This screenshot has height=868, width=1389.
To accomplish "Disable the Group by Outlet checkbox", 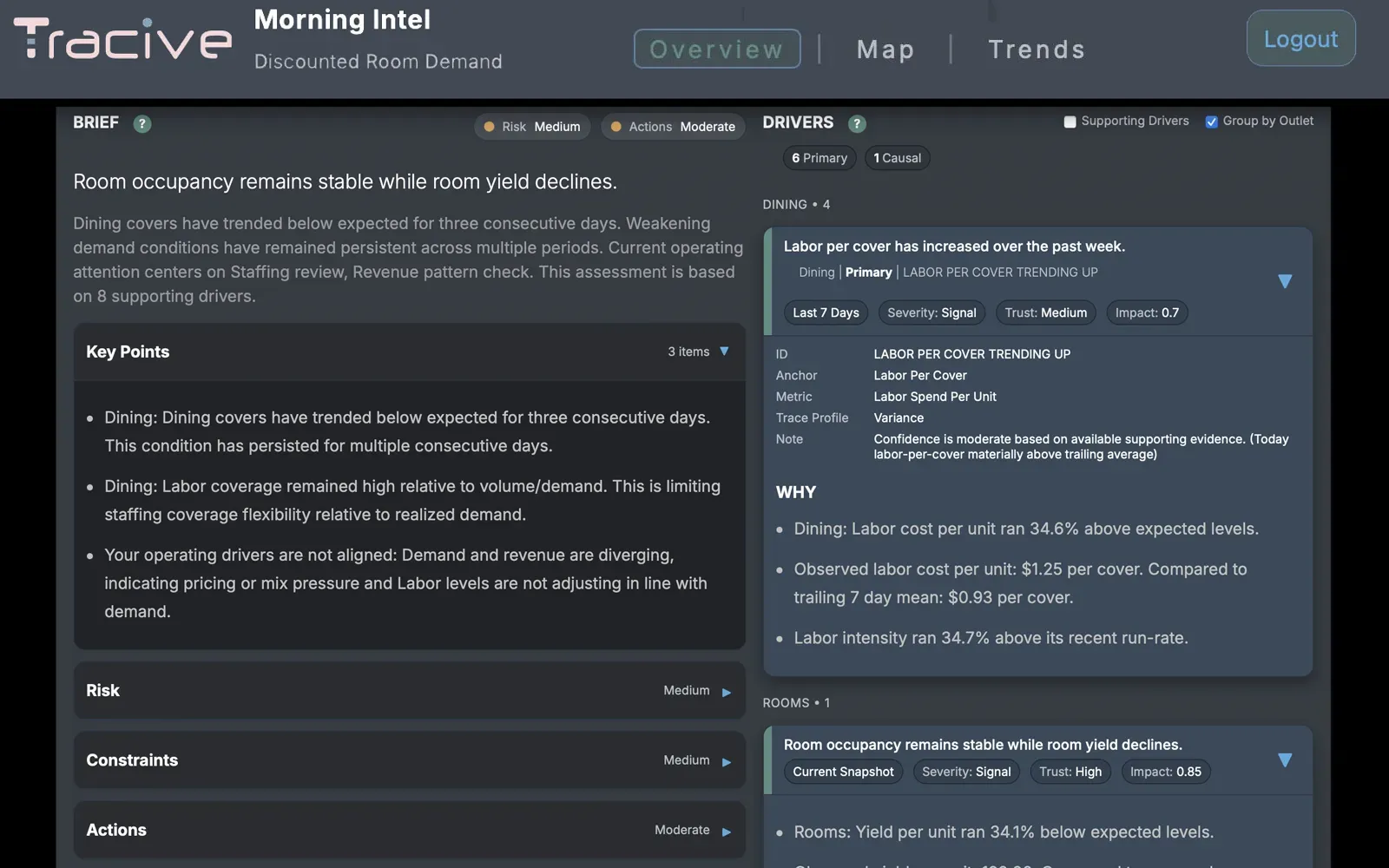I will [1212, 122].
